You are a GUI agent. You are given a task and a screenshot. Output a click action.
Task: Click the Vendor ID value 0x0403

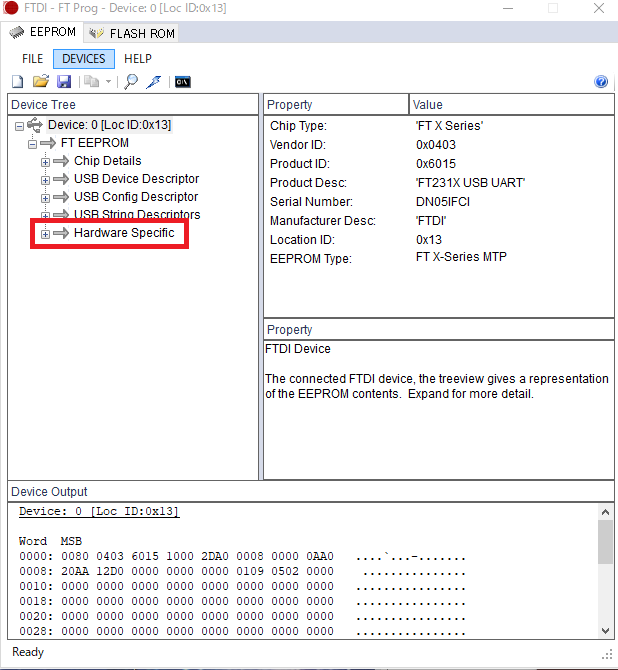(436, 145)
